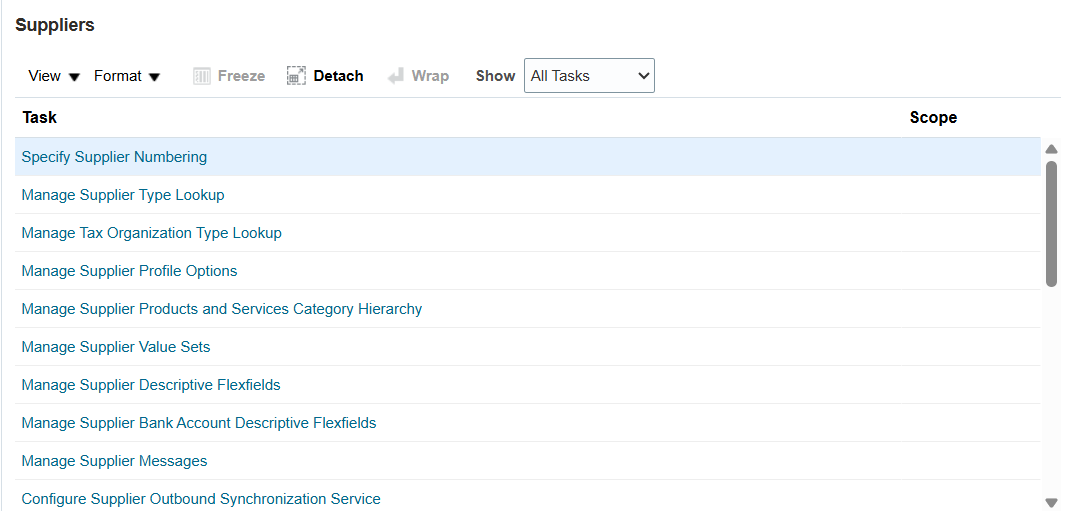Viewport: 1067px width, 511px height.
Task: Click the Detach table icon
Action: tap(296, 76)
